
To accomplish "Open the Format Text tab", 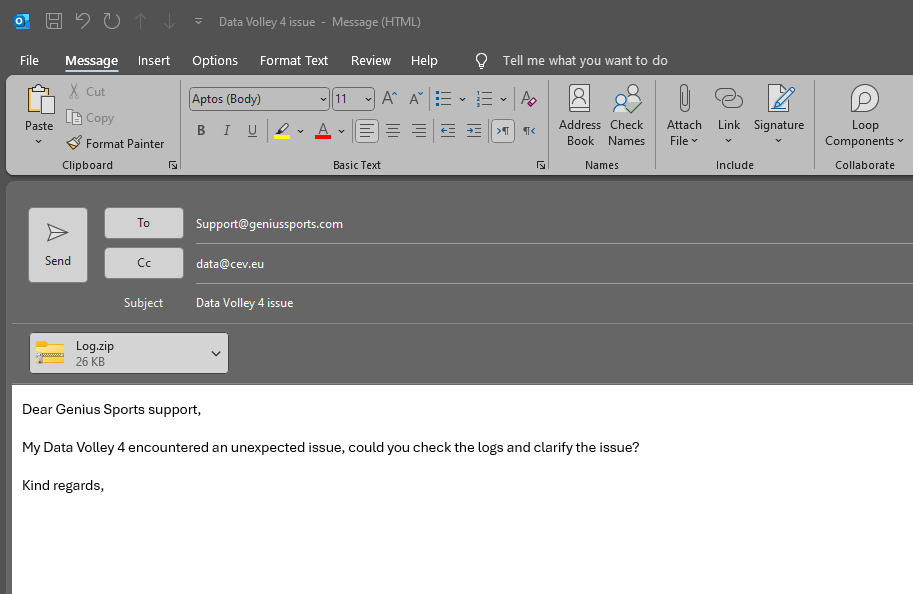I will (294, 61).
